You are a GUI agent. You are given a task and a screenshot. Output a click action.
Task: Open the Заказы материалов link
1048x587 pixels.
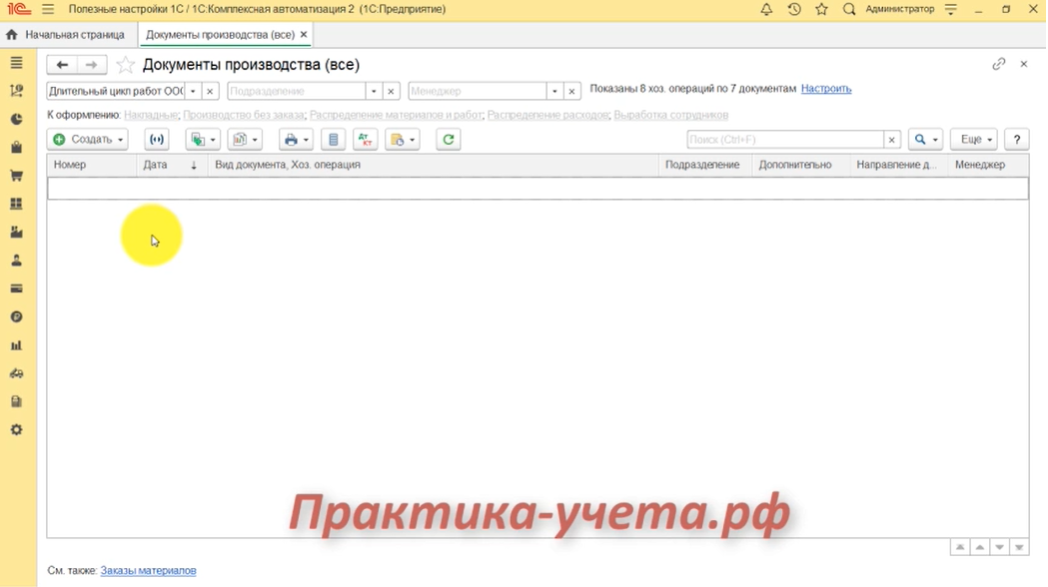click(148, 571)
